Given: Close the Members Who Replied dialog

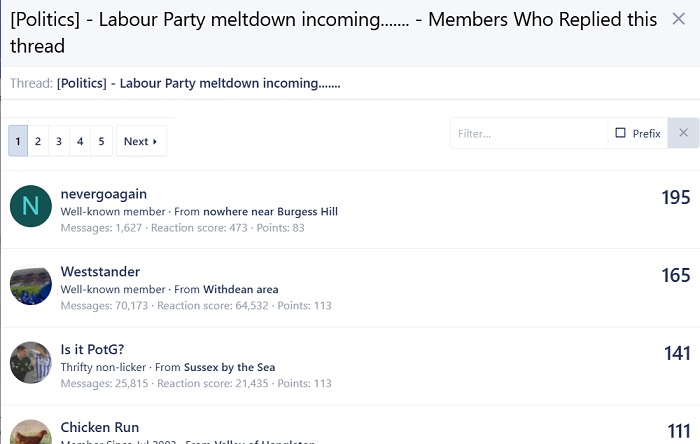Looking at the screenshot, I should pos(679,19).
